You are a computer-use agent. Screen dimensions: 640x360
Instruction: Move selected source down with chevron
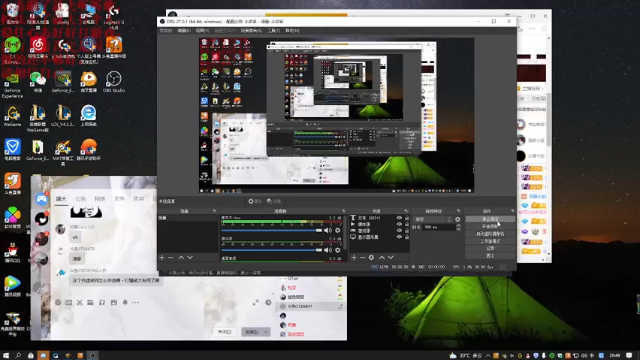[x=391, y=258]
